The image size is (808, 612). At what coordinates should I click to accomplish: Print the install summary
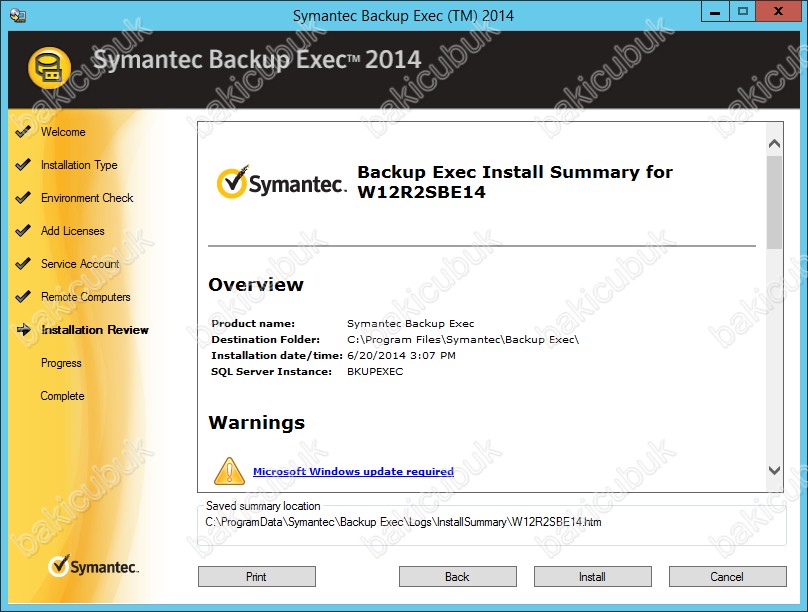pos(257,576)
